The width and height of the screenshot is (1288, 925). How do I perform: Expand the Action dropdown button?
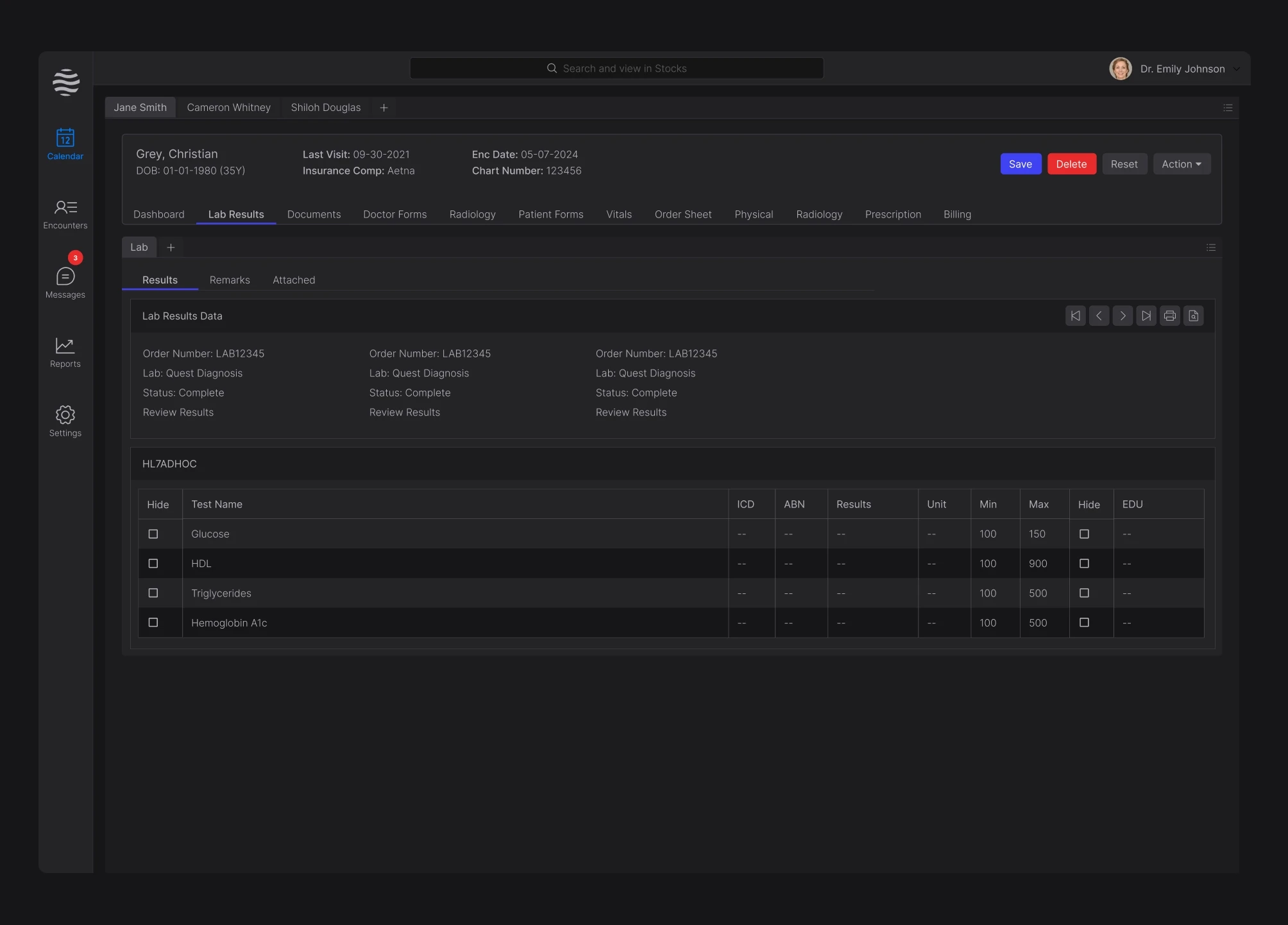pos(1182,164)
